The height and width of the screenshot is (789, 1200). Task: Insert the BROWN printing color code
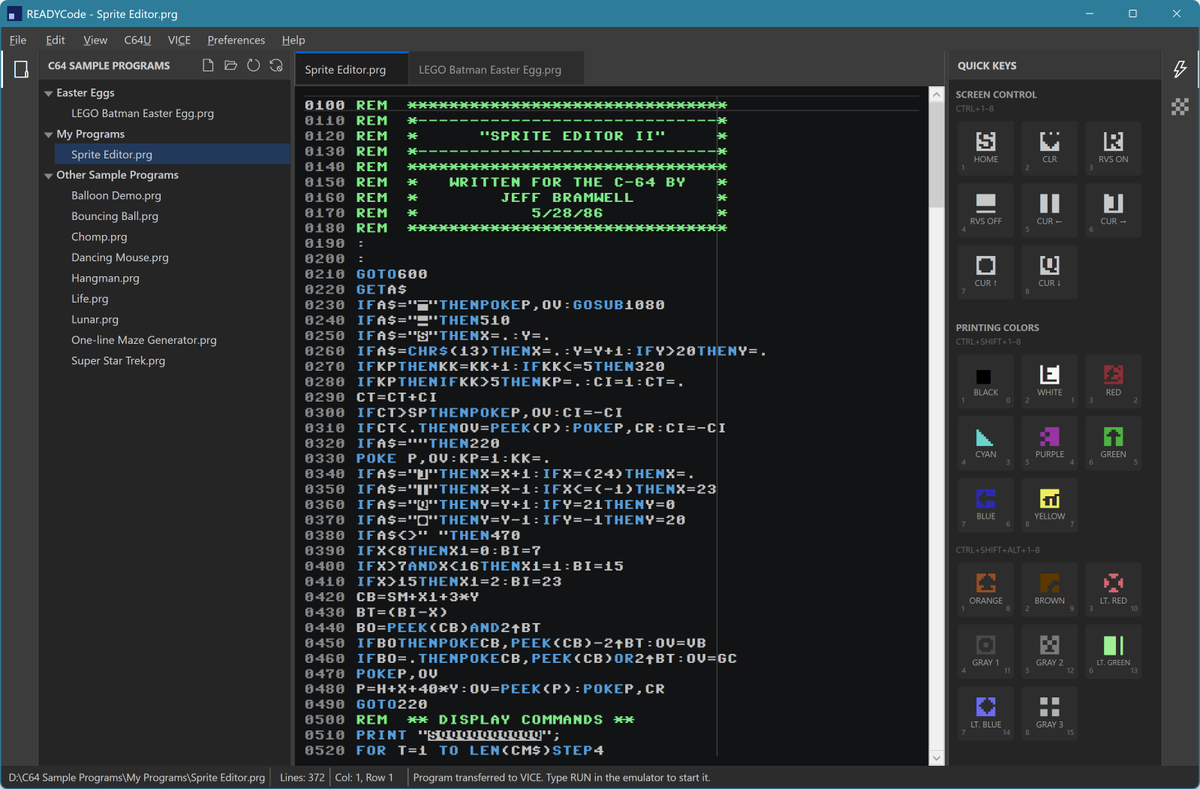(x=1050, y=590)
